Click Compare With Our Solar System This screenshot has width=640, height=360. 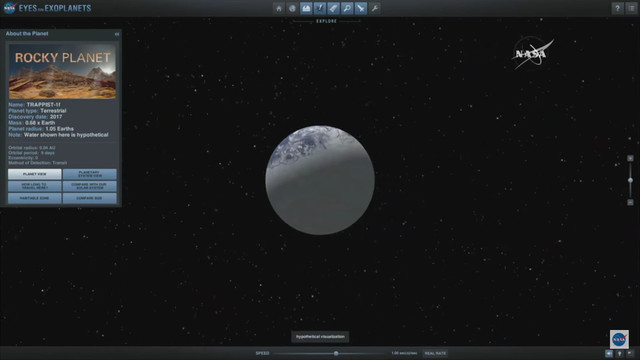[90, 186]
